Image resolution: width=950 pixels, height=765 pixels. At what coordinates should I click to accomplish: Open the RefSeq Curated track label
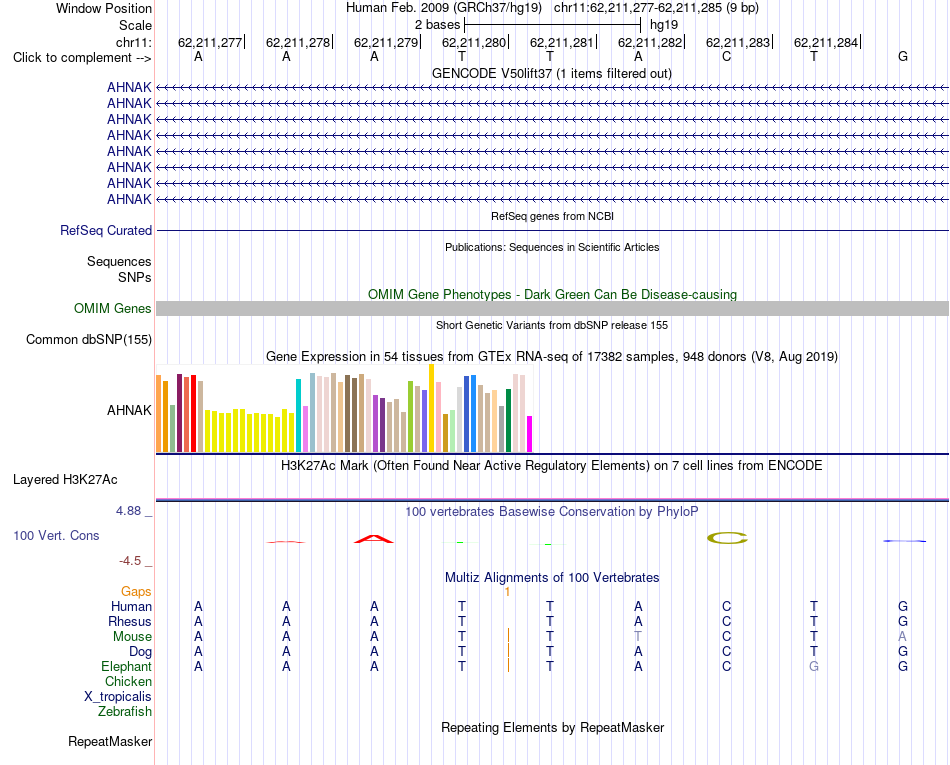[106, 231]
